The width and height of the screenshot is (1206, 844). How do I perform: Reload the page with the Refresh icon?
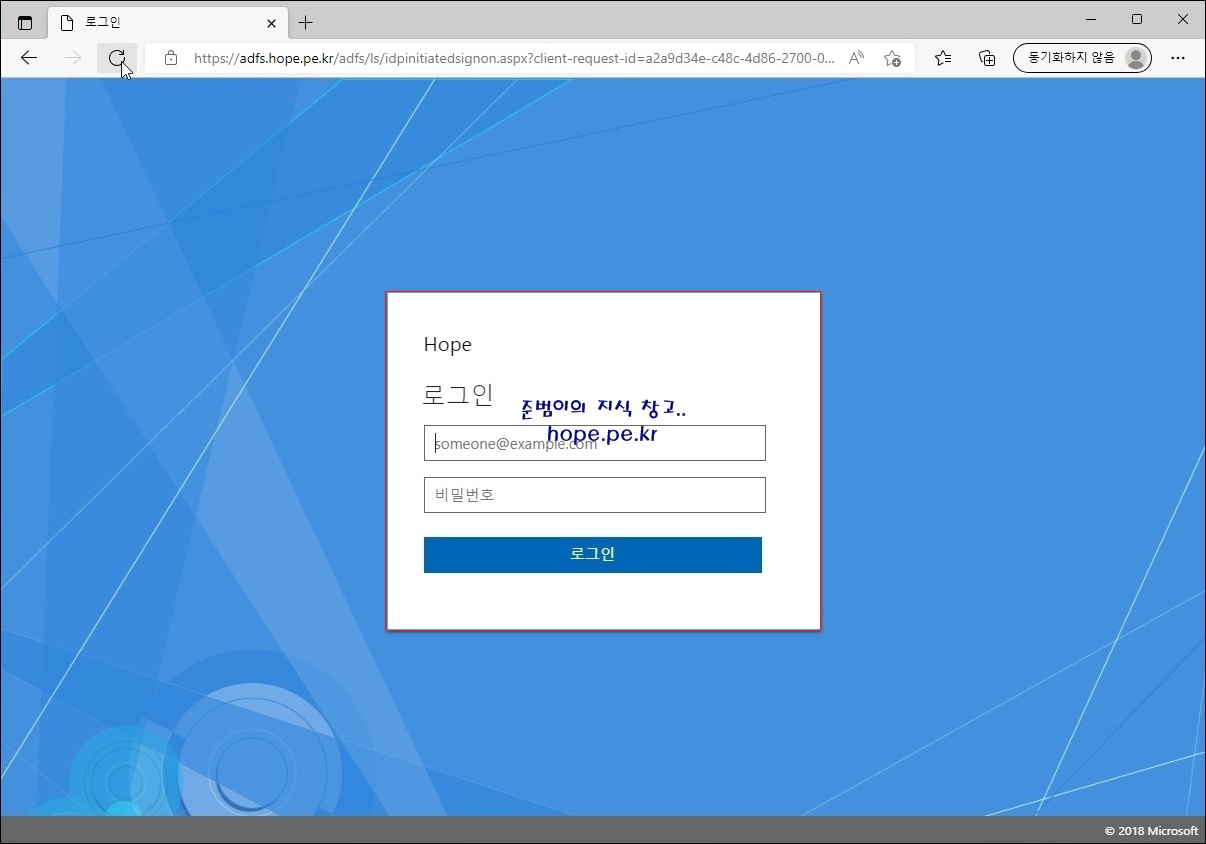(x=117, y=58)
